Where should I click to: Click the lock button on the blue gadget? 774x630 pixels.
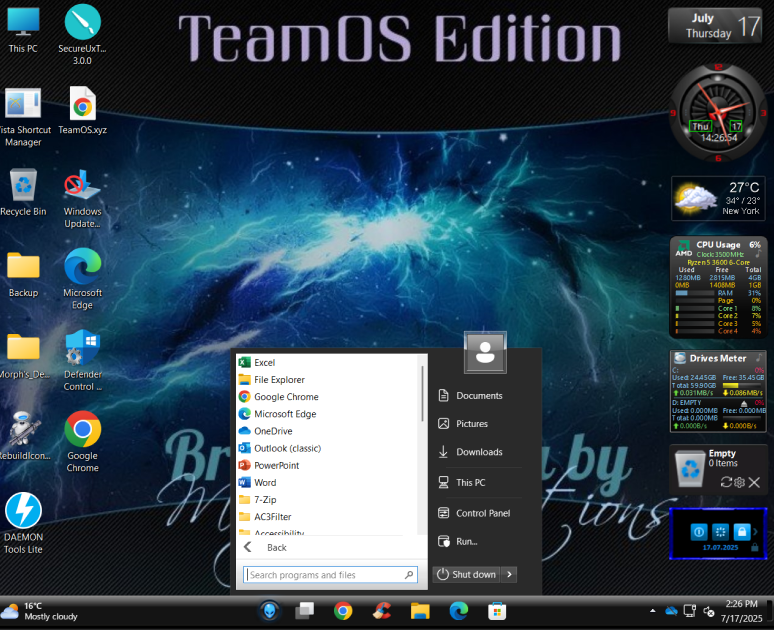point(741,532)
